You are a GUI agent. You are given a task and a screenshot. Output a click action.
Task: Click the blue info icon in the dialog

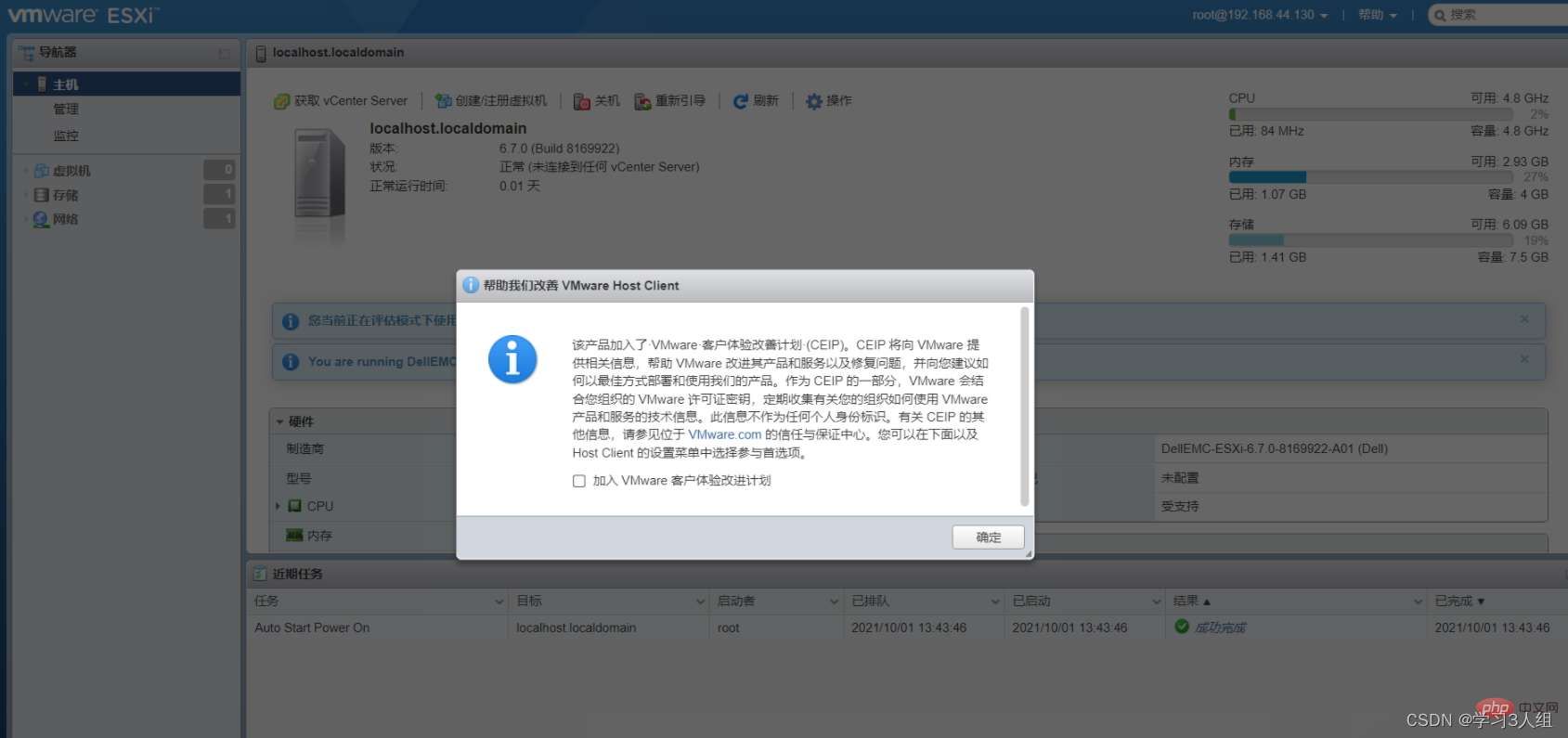click(512, 359)
